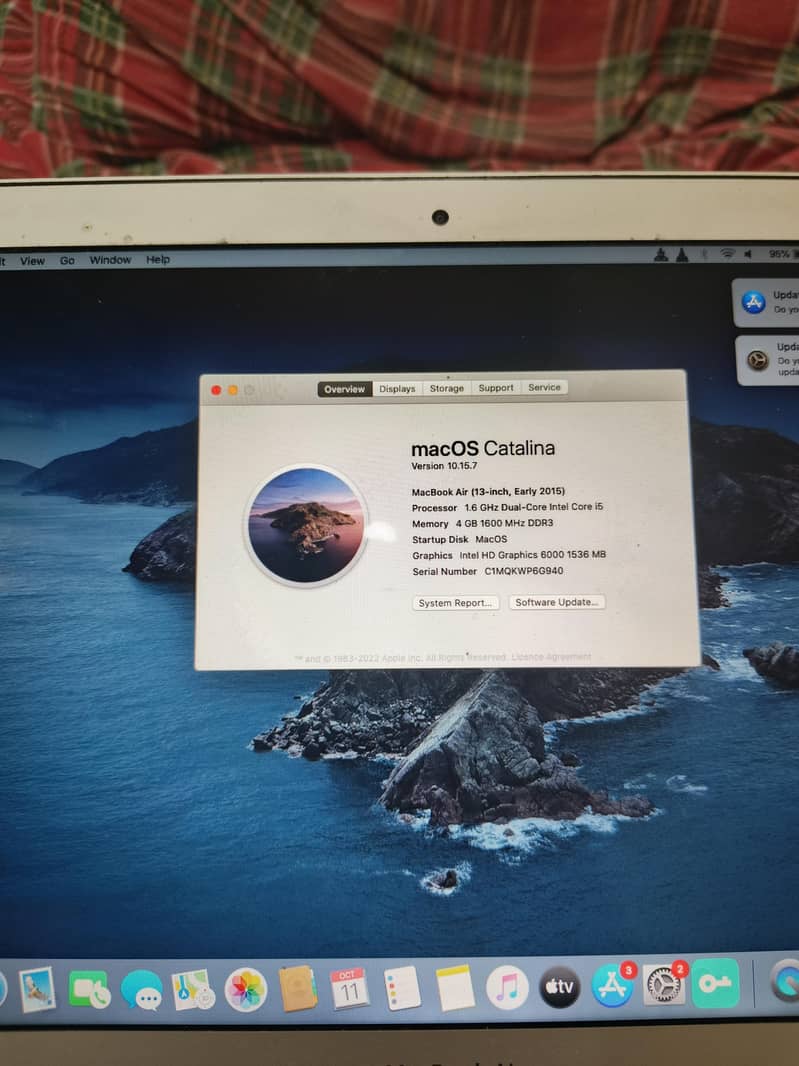
Task: Switch to the Support tab
Action: coord(496,388)
